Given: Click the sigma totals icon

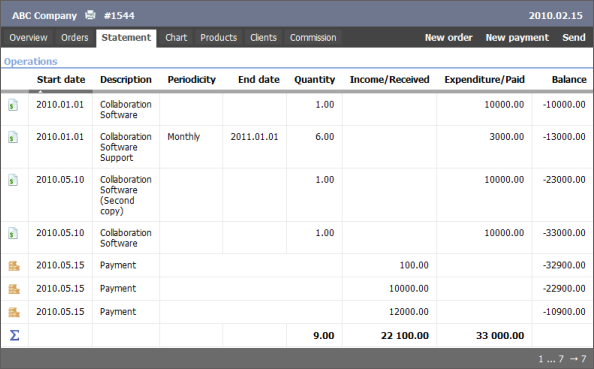Looking at the screenshot, I should pos(14,335).
